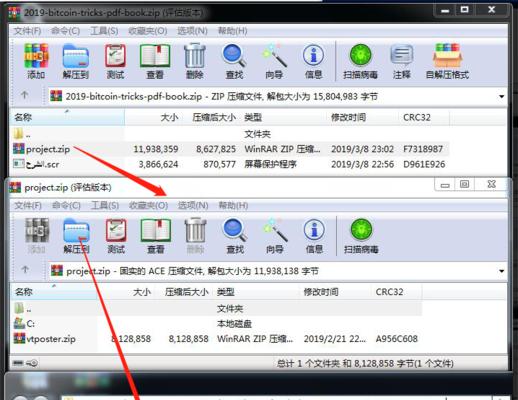This screenshot has width=518, height=400.
Task: Open File (文件) menu in project.zip window
Action: click(x=28, y=205)
